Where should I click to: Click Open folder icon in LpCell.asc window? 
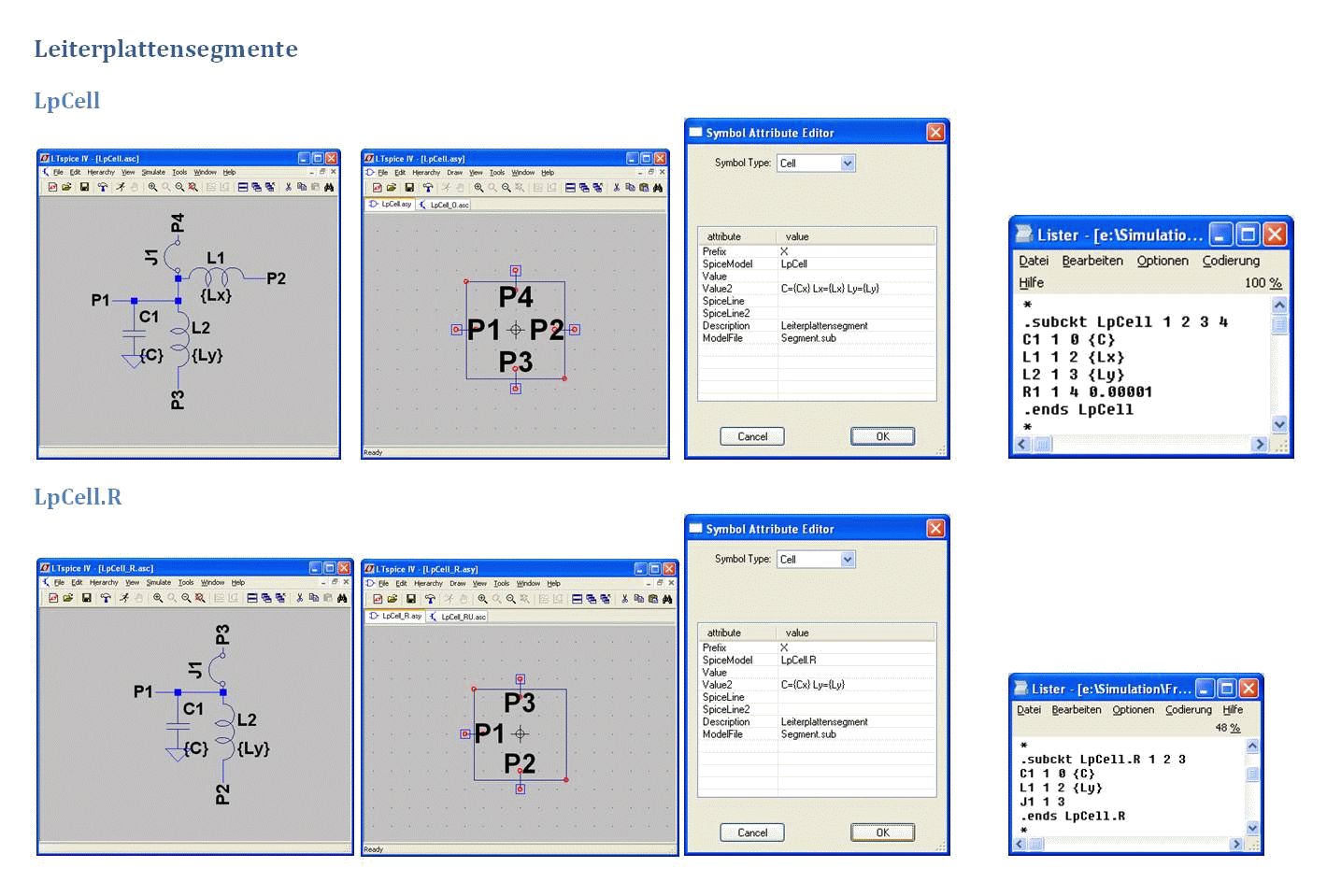pyautogui.click(x=67, y=187)
